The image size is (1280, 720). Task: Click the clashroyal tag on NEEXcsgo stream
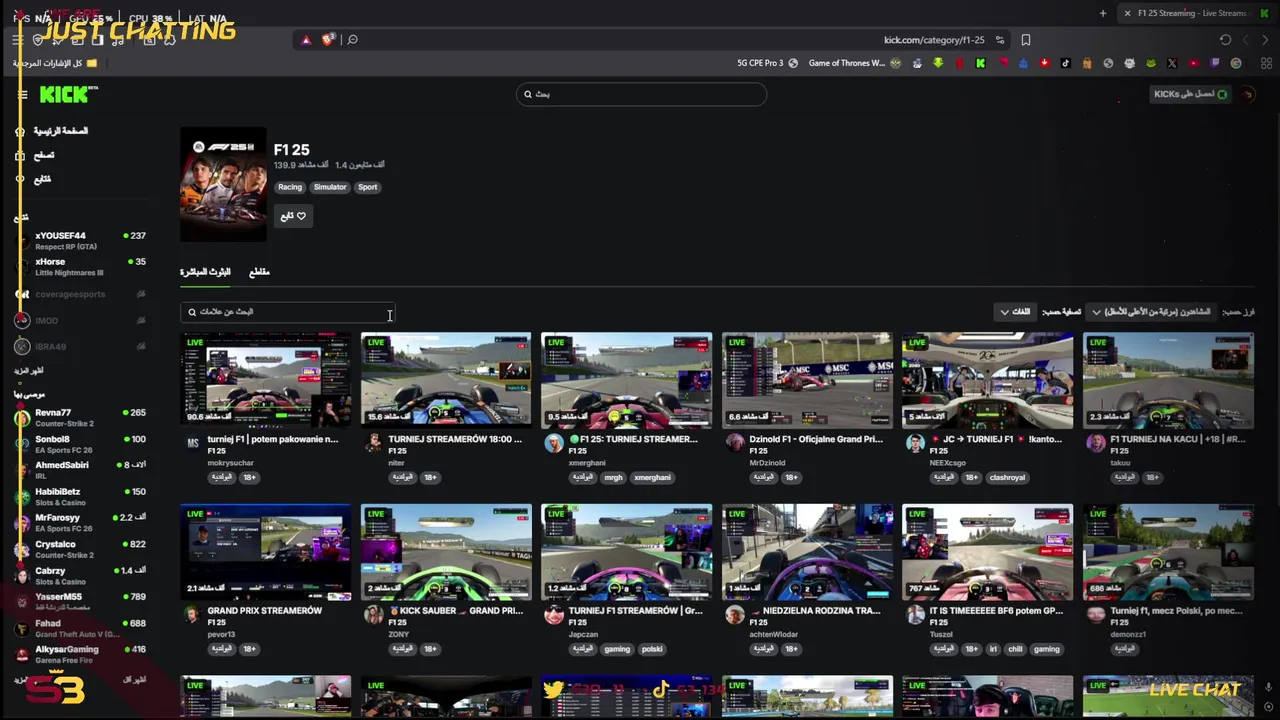pyautogui.click(x=1007, y=478)
